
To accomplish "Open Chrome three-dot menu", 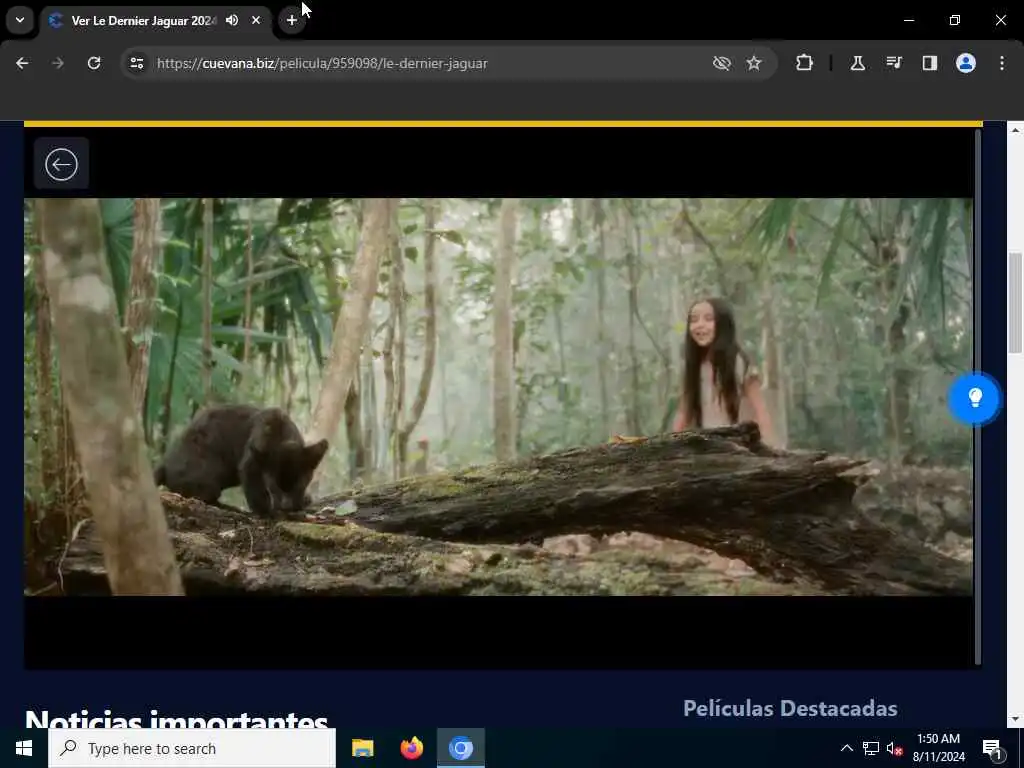I will coord(1002,63).
